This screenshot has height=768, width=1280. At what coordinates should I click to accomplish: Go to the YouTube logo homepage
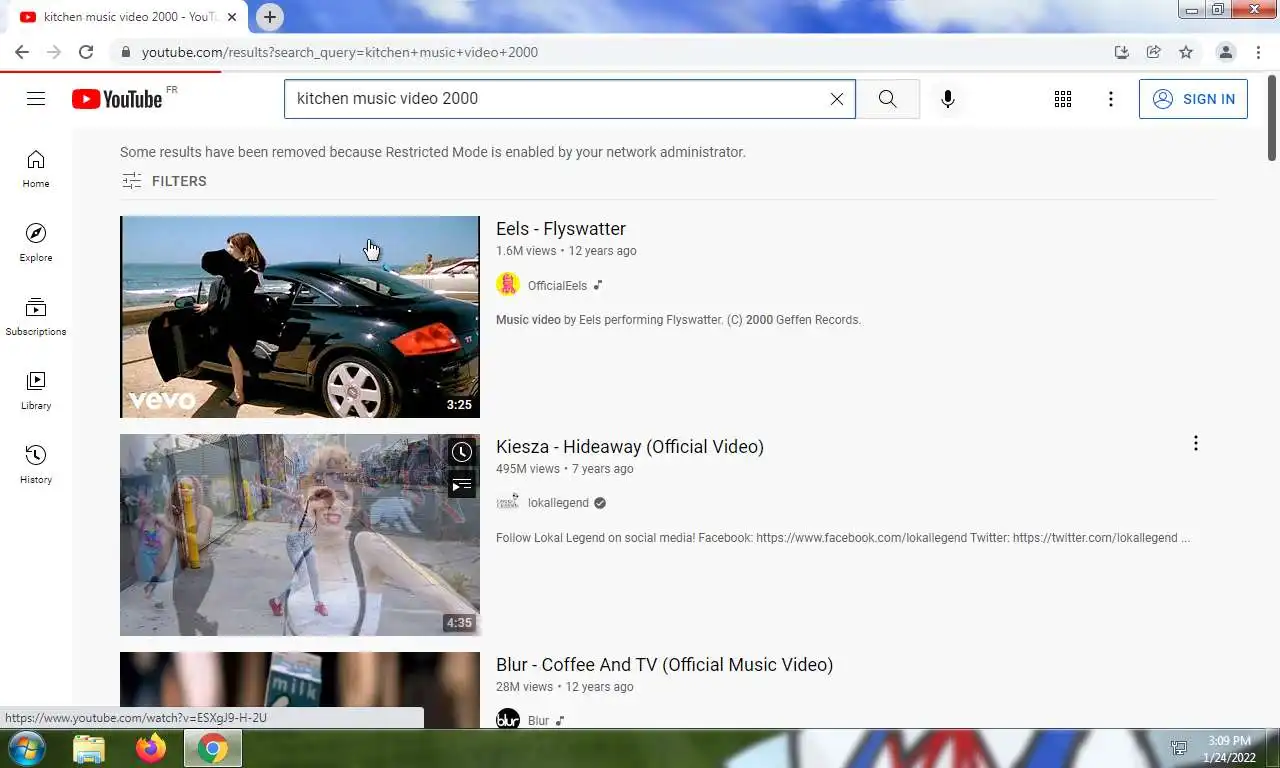pos(117,98)
